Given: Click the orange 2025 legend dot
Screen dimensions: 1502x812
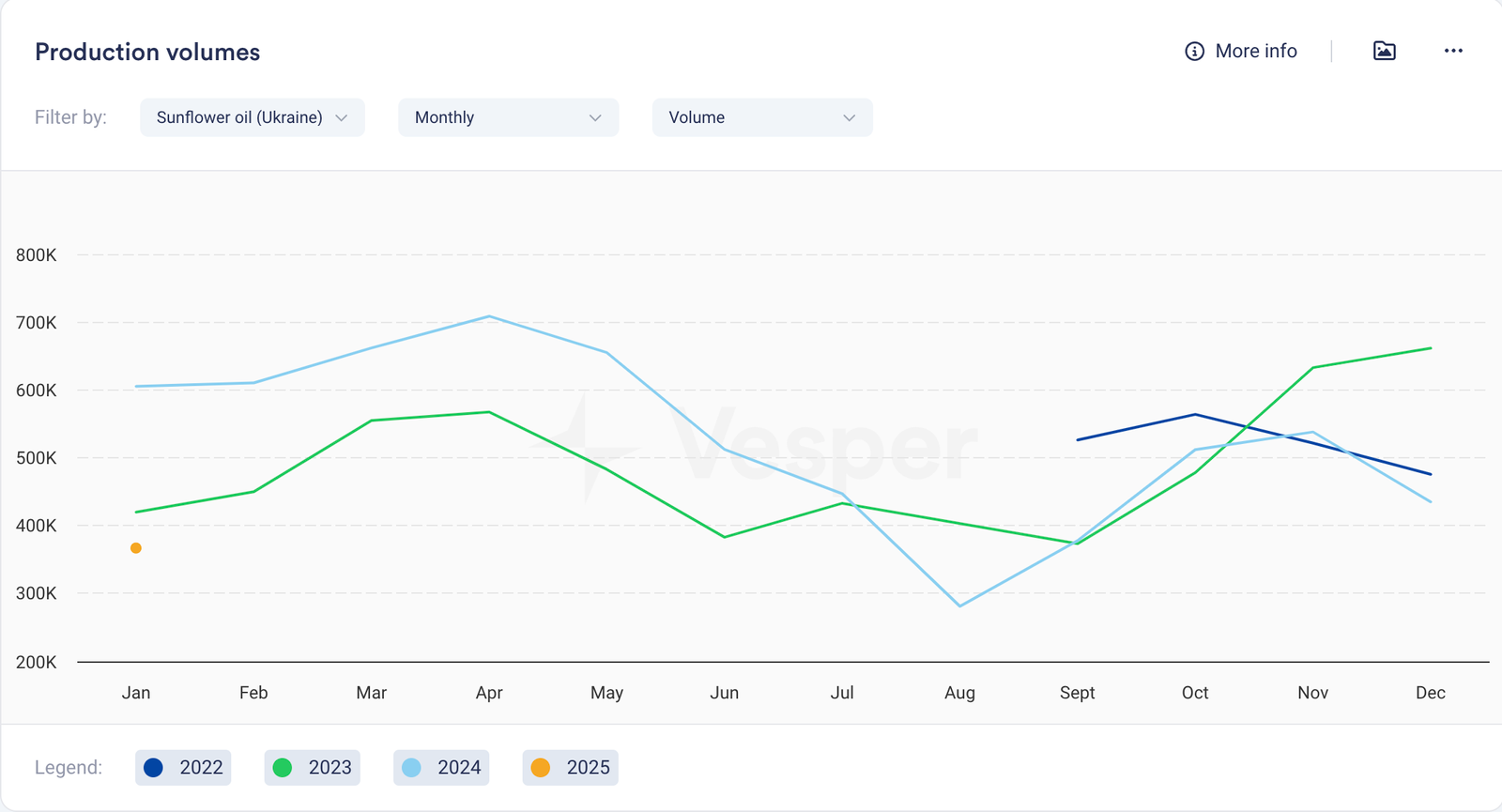Looking at the screenshot, I should [x=541, y=768].
